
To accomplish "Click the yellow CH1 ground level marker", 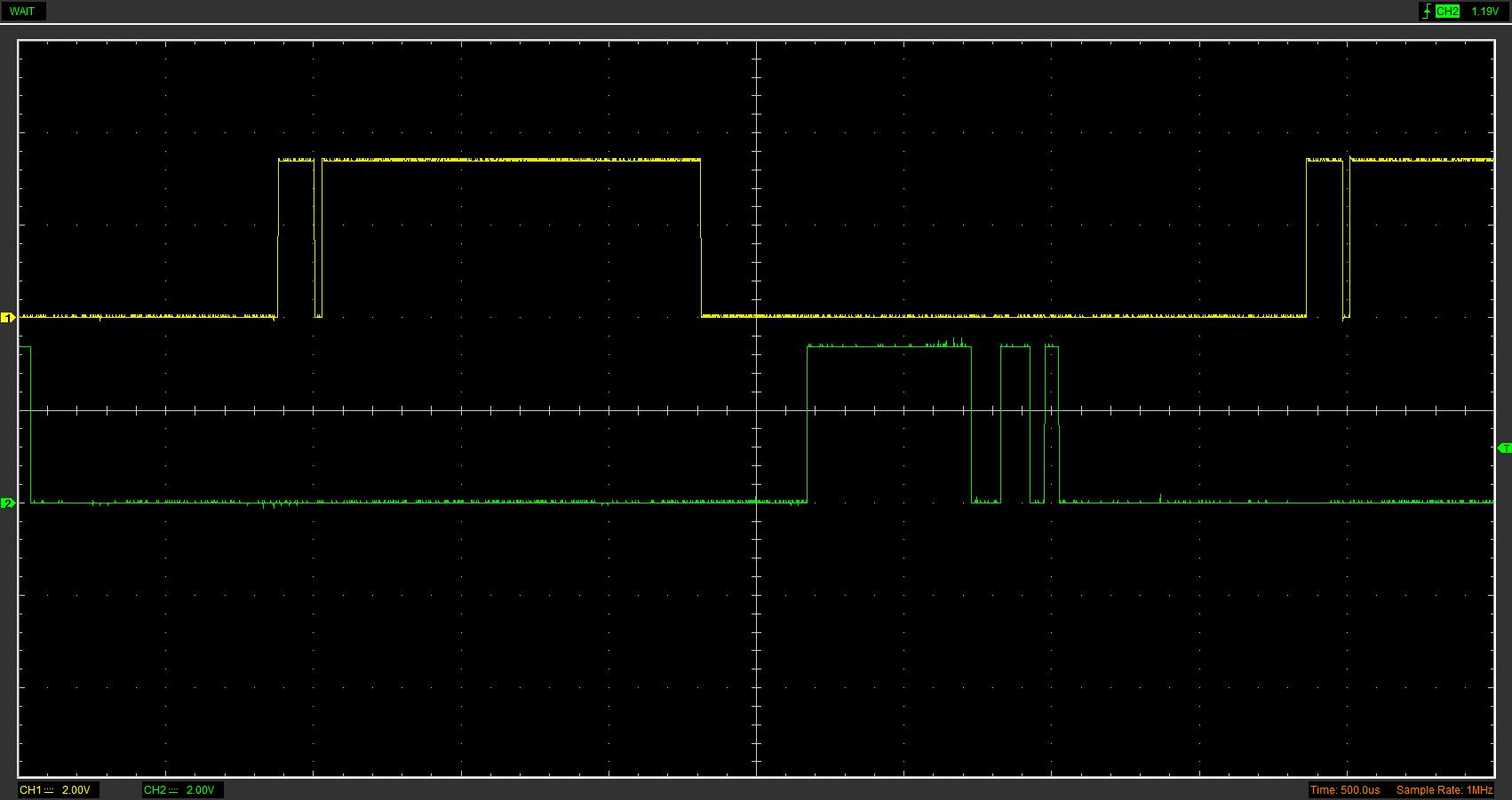I will (8, 317).
